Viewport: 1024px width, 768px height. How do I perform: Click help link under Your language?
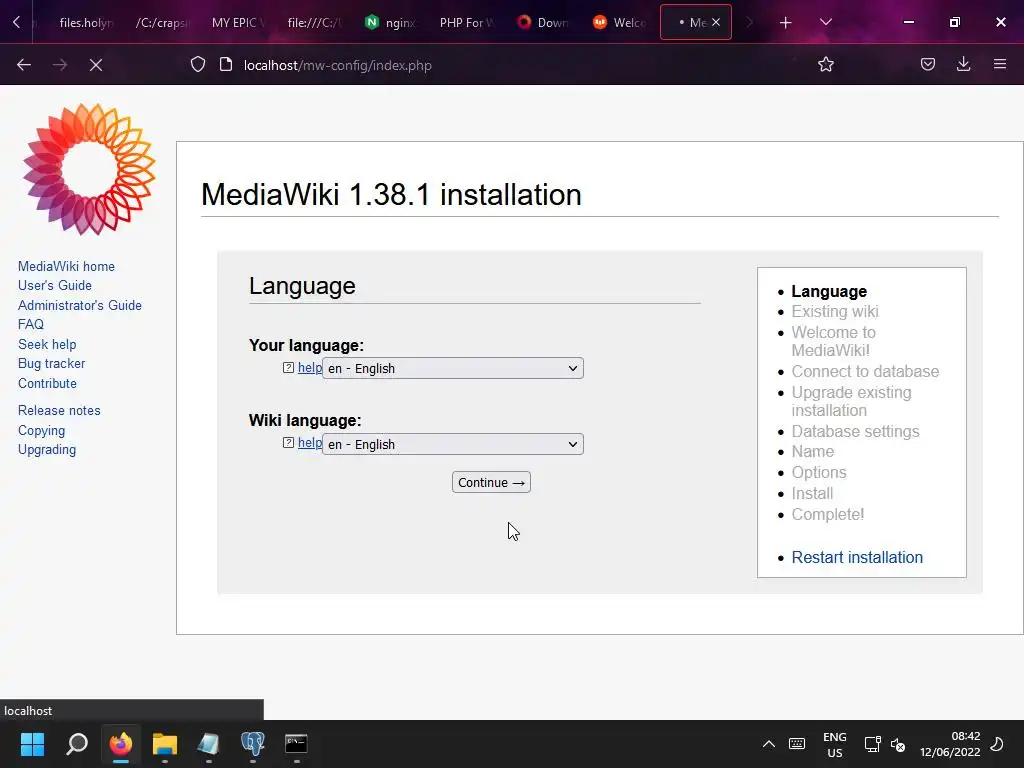310,368
